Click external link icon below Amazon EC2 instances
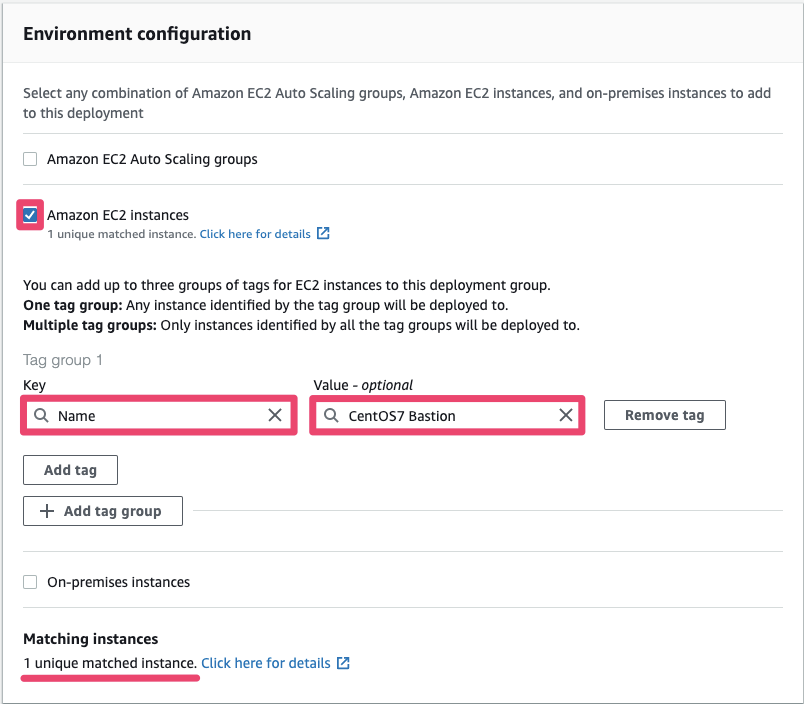The width and height of the screenshot is (804, 704). pyautogui.click(x=323, y=234)
